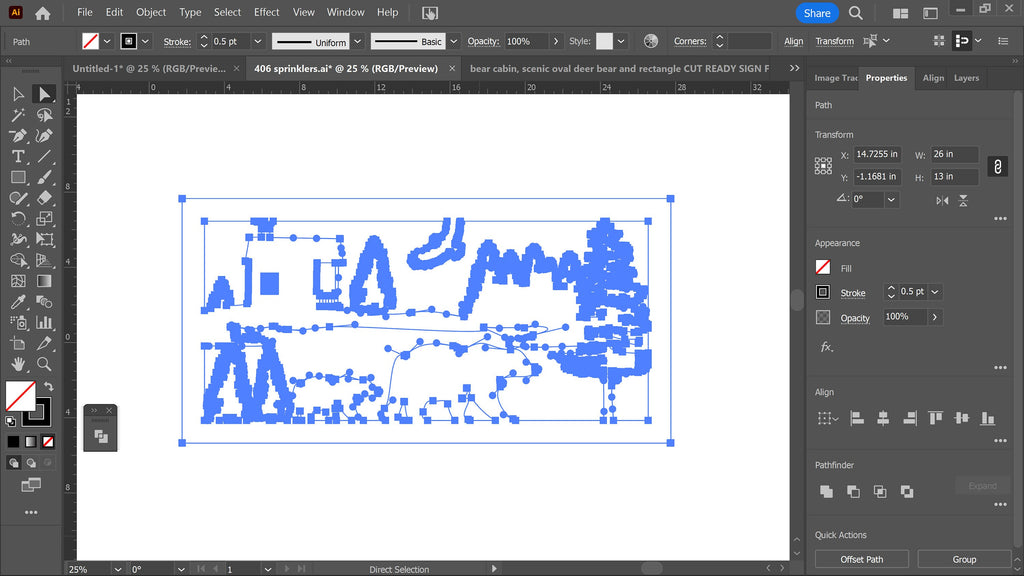1024x576 pixels.
Task: Select the Gradient tool
Action: pos(44,281)
